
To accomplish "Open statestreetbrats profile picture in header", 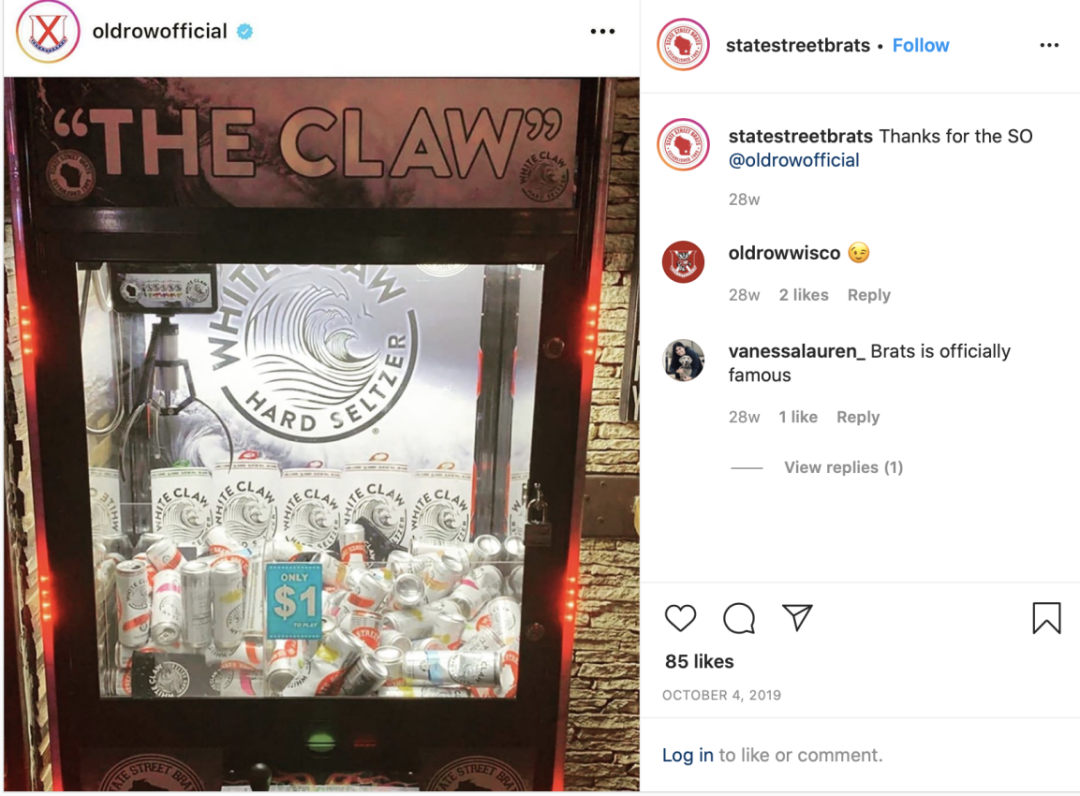I will point(683,45).
